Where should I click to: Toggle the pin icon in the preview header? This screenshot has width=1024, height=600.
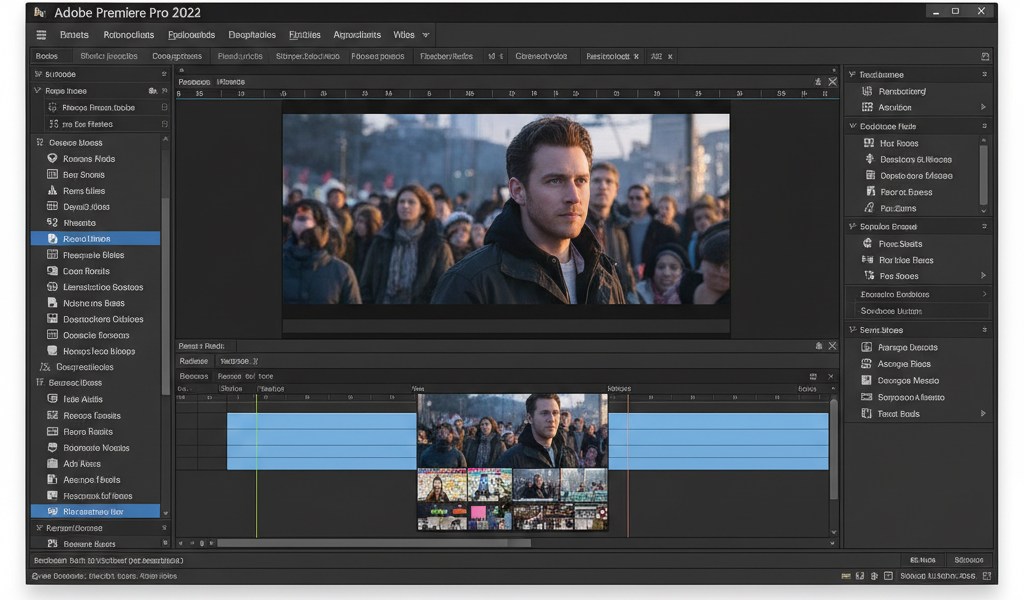[x=818, y=82]
